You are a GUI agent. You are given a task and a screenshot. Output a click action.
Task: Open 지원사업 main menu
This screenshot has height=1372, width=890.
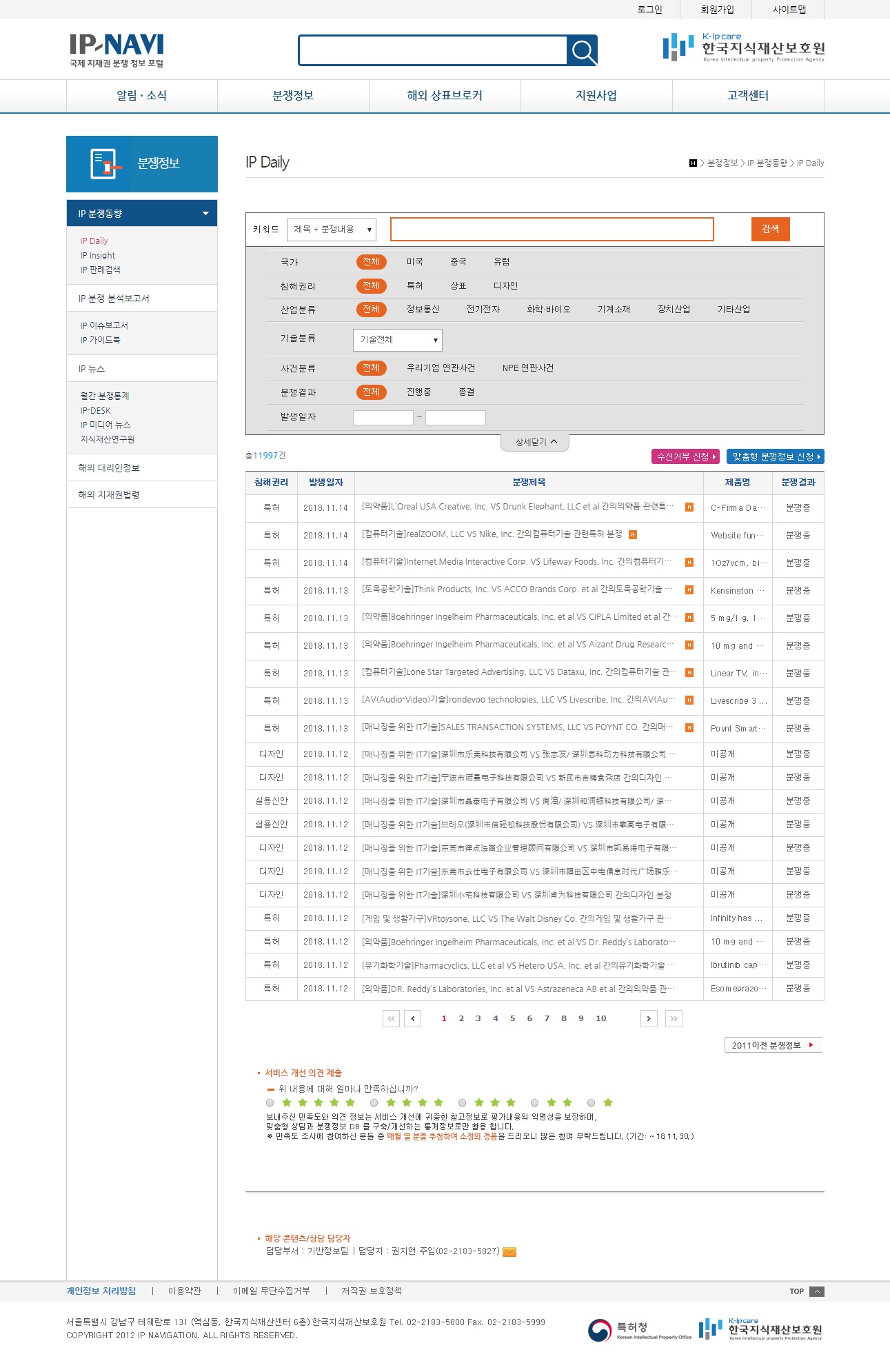(597, 96)
